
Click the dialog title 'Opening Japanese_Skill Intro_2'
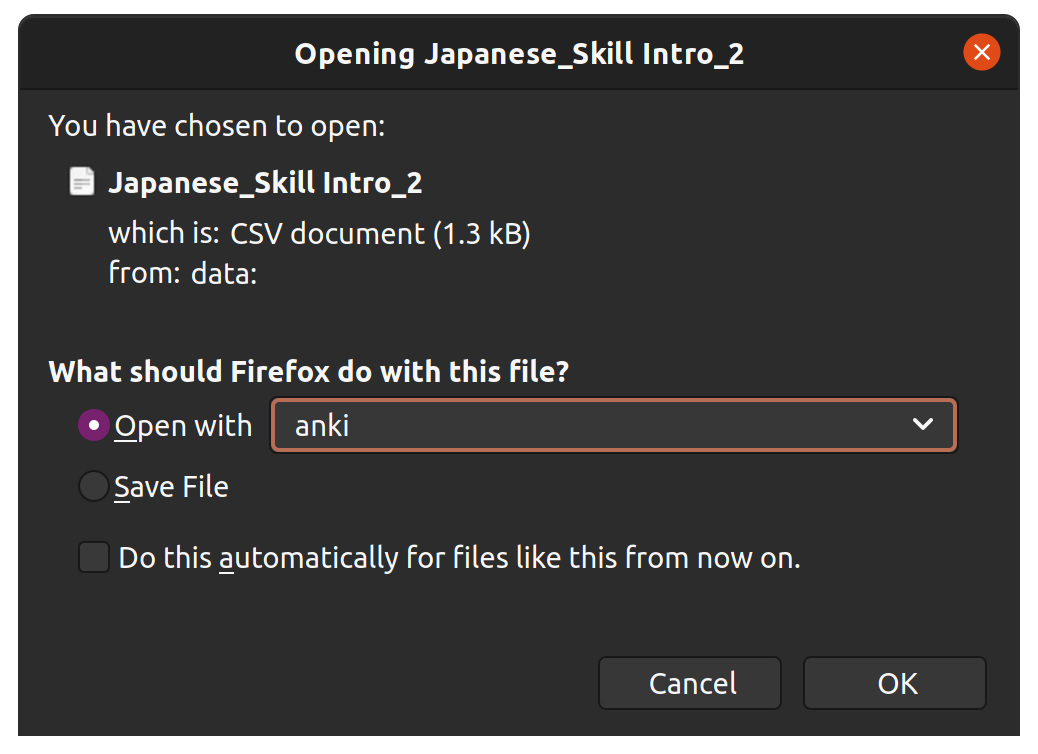coord(519,54)
